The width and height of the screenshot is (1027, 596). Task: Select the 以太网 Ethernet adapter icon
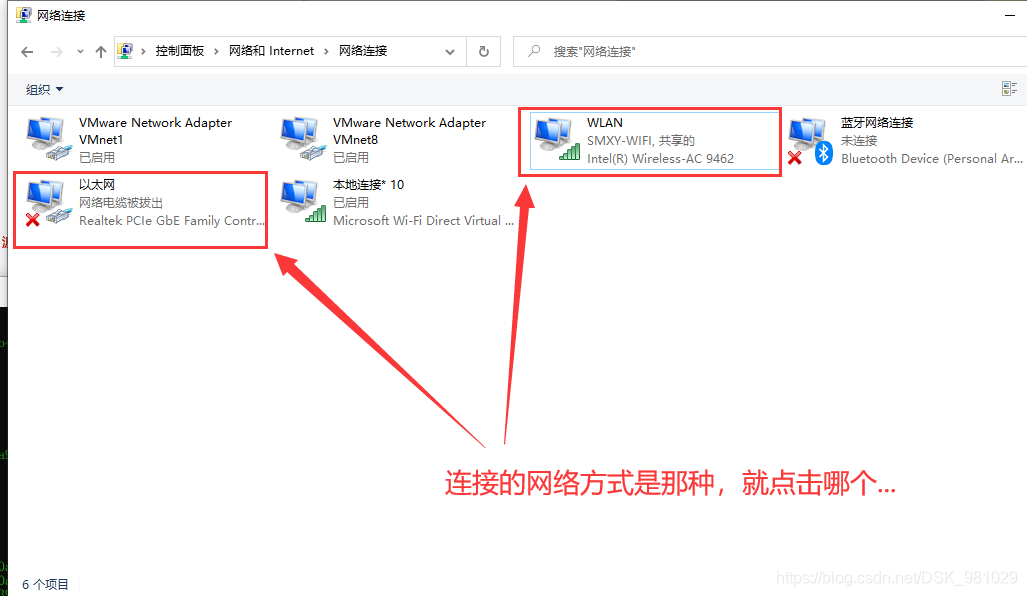(x=48, y=202)
